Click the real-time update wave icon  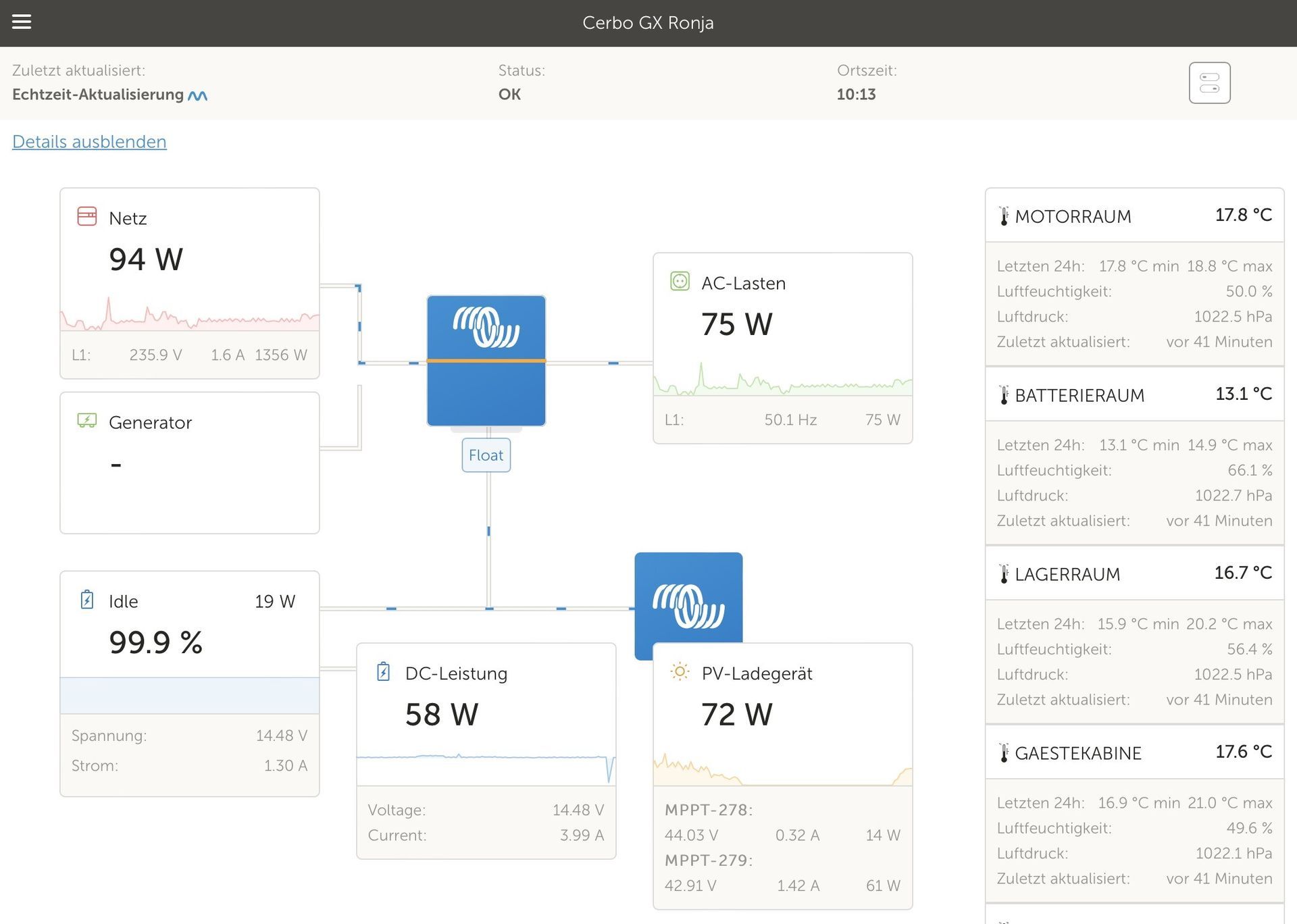tap(197, 96)
